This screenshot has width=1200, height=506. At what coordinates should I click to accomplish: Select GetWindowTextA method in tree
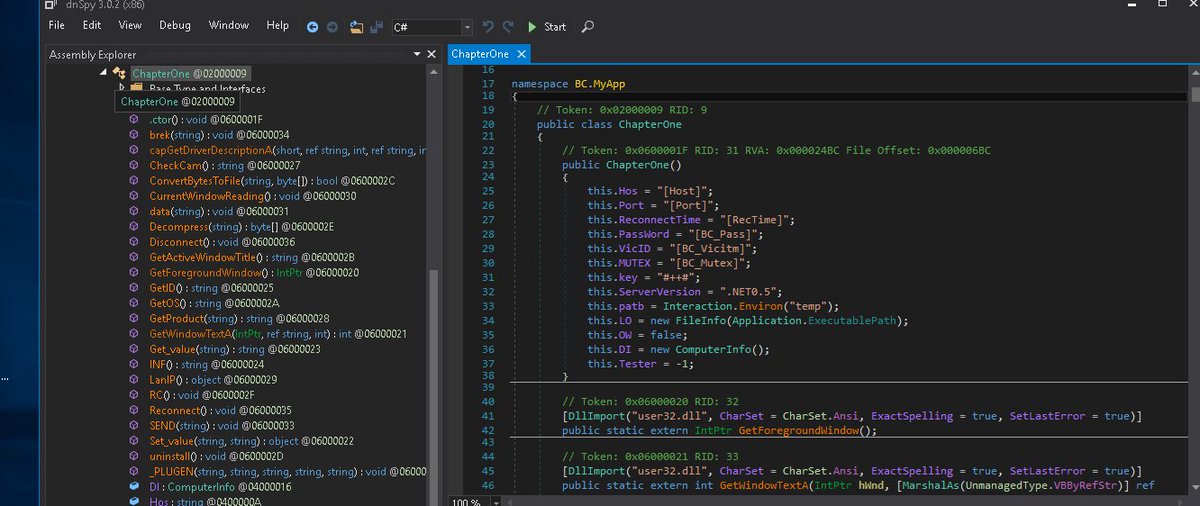point(277,333)
